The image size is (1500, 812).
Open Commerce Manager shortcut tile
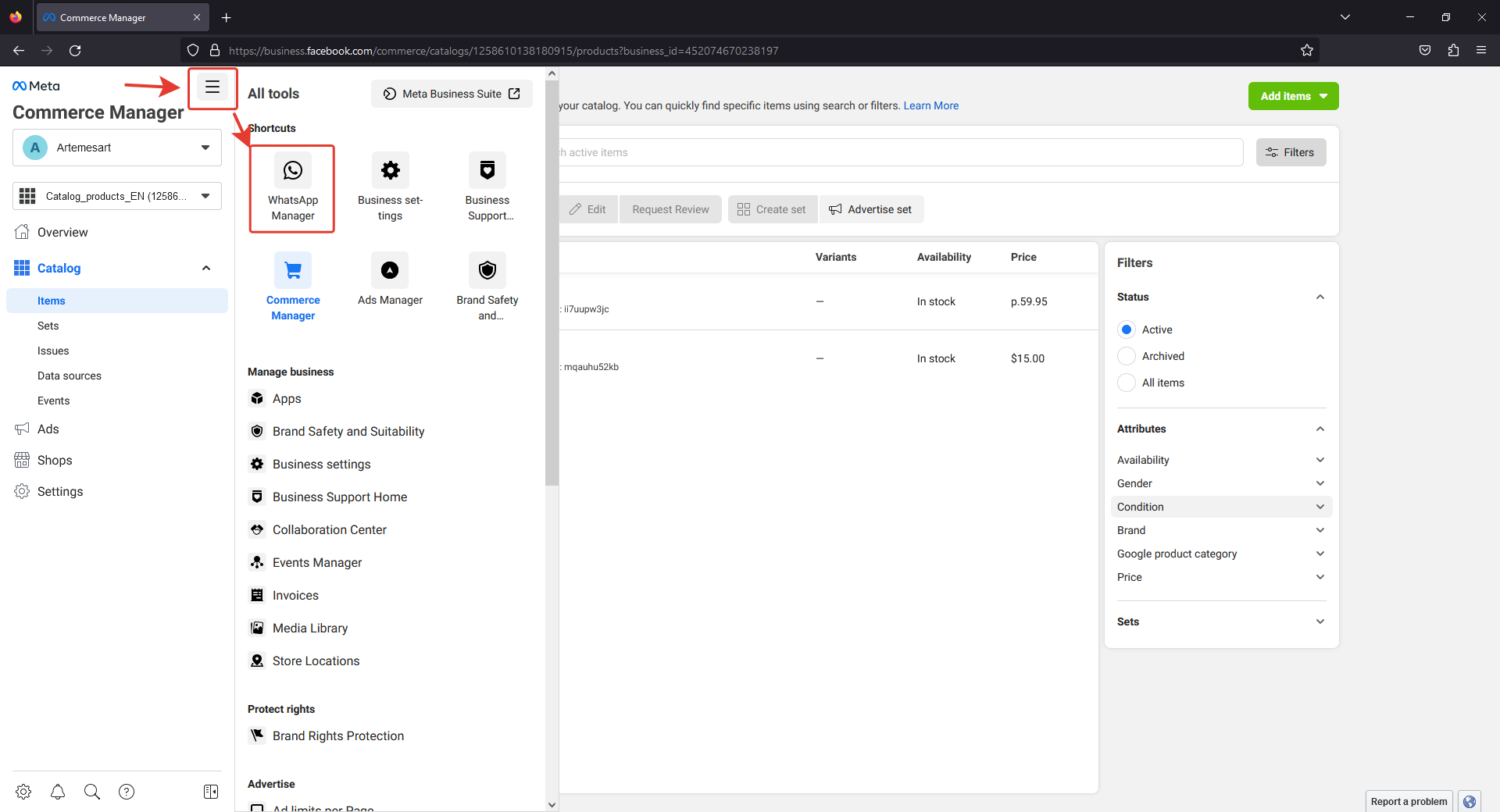tap(293, 288)
